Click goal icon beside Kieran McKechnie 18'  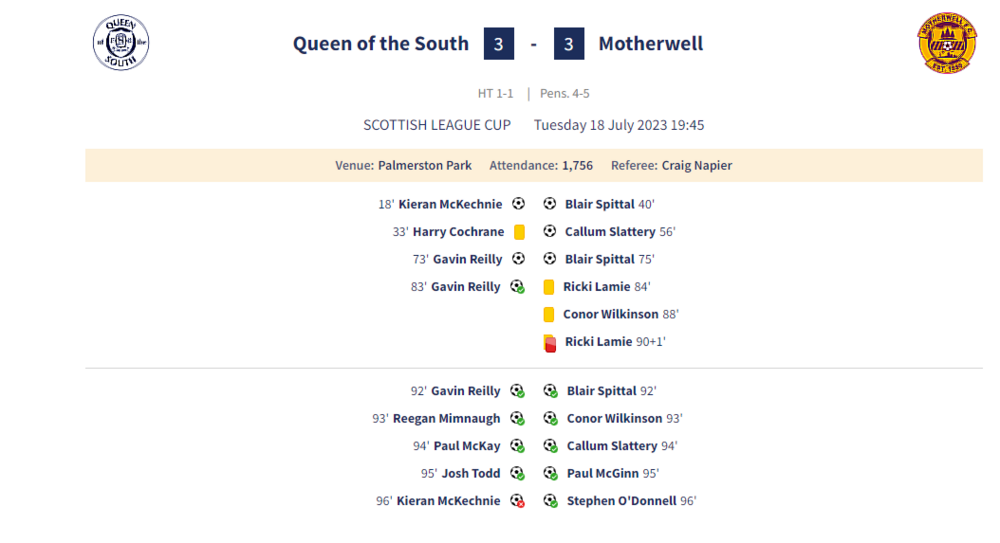point(518,204)
